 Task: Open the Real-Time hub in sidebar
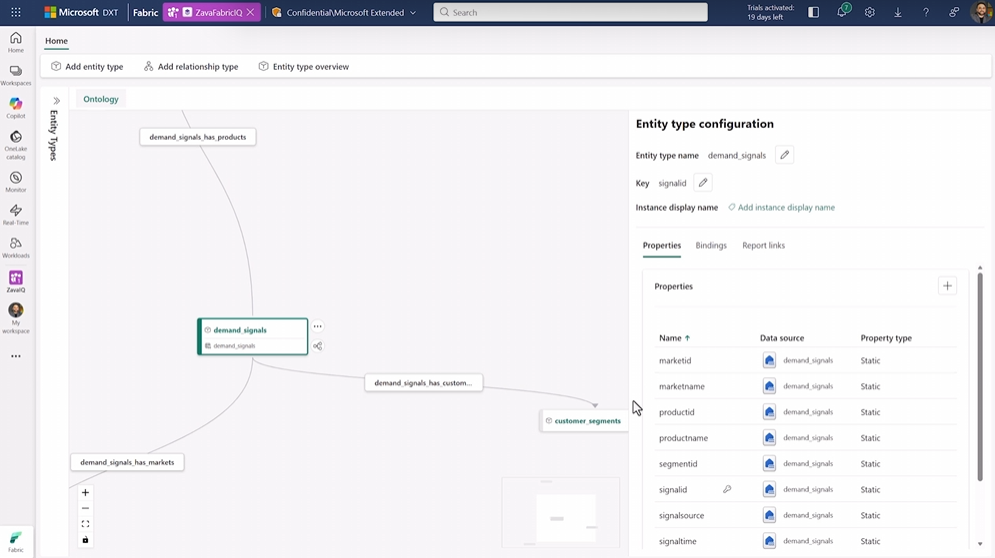point(16,214)
